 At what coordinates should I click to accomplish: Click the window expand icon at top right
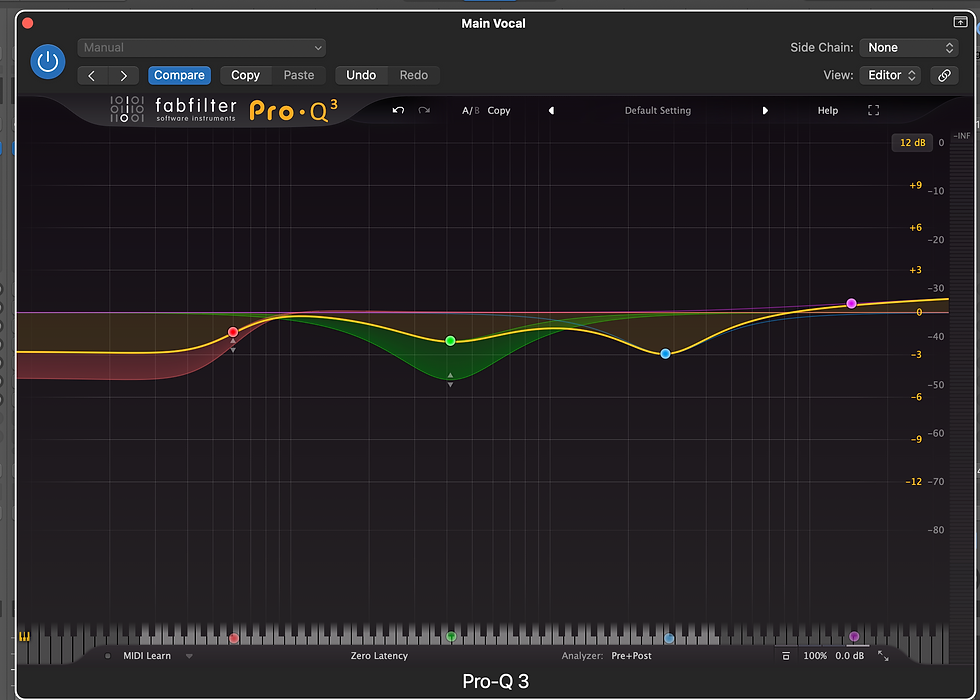961,22
